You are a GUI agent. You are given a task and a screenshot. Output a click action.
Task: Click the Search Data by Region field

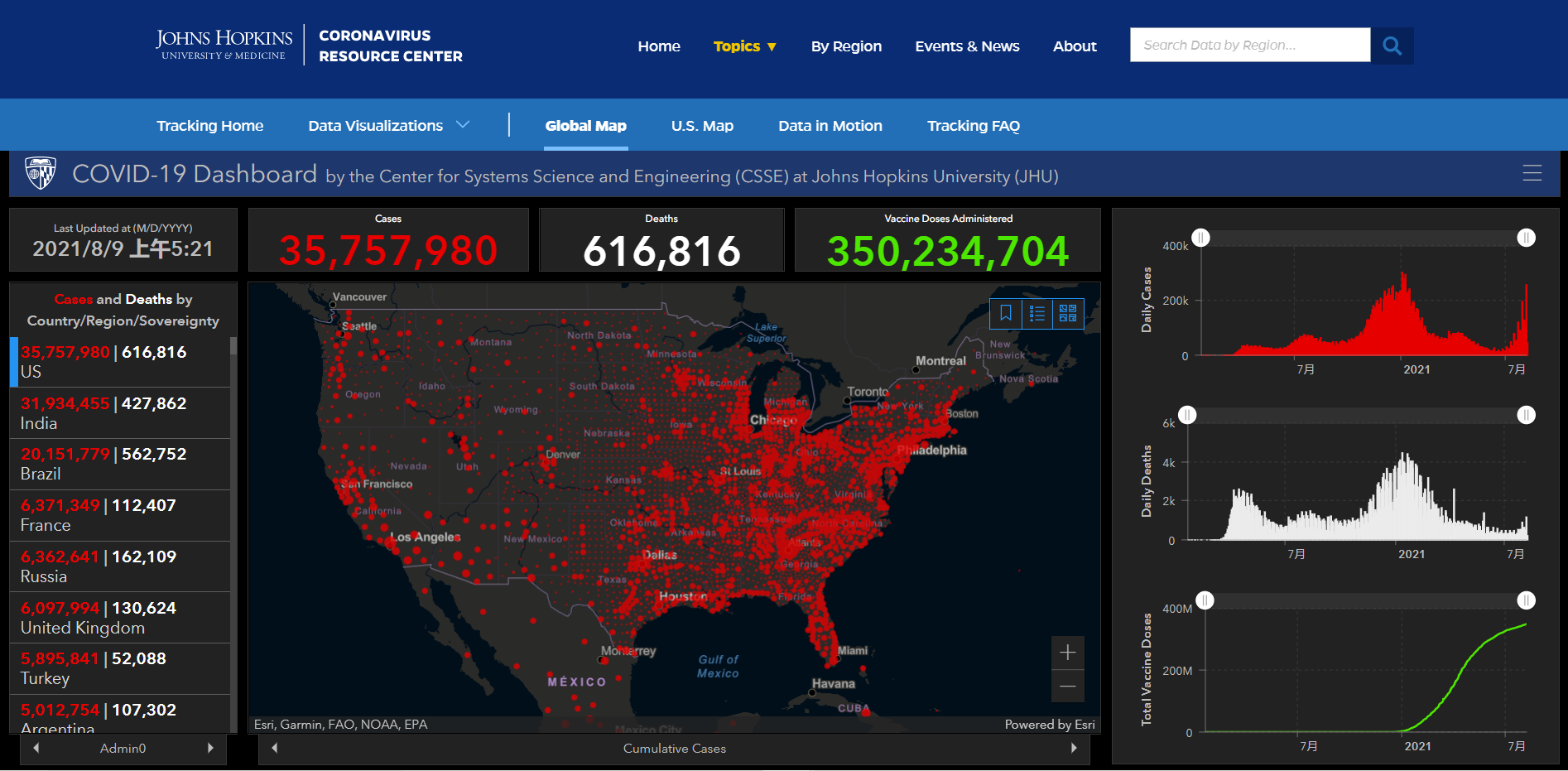click(1249, 46)
